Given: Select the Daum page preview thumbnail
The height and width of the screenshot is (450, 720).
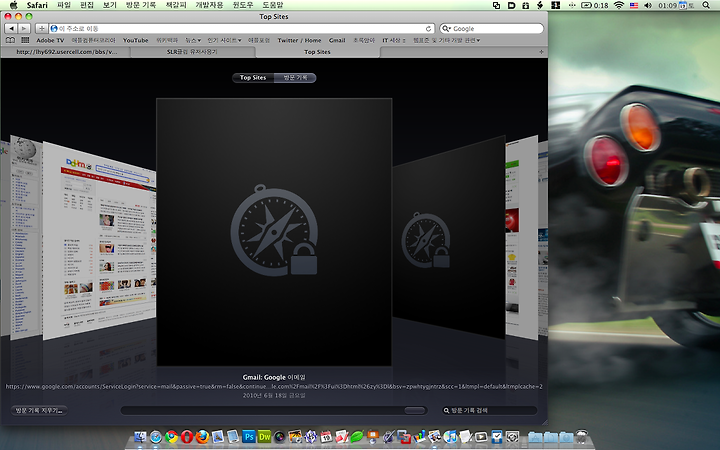Looking at the screenshot, I should tap(100, 241).
